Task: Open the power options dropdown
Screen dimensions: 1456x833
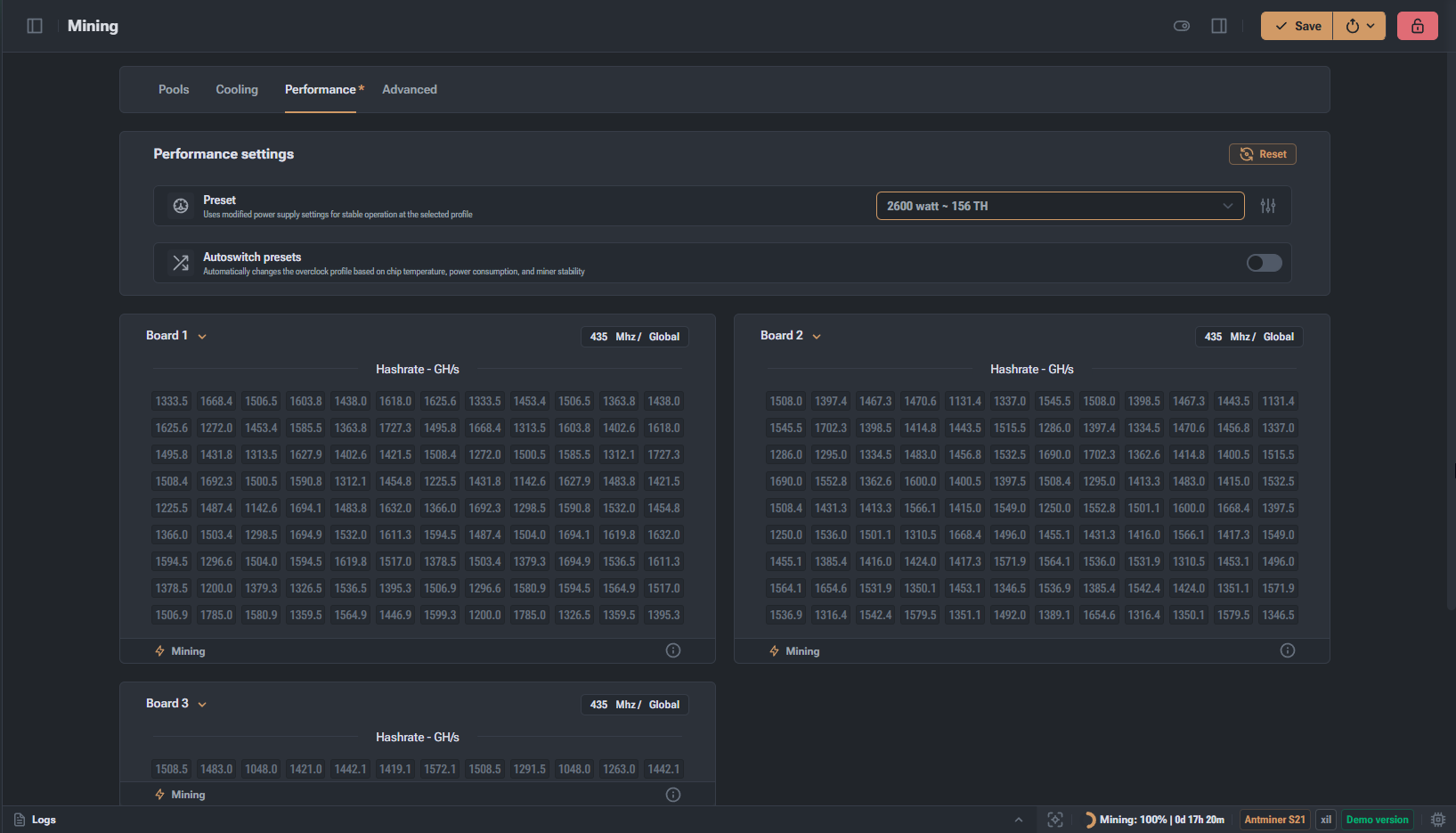Action: point(1360,26)
